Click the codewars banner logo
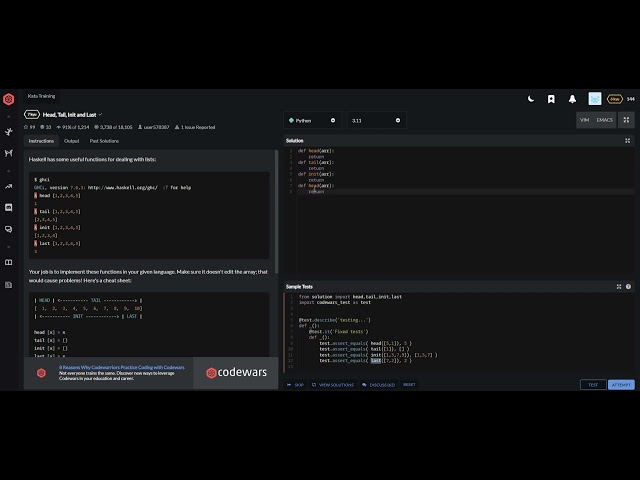 236,373
